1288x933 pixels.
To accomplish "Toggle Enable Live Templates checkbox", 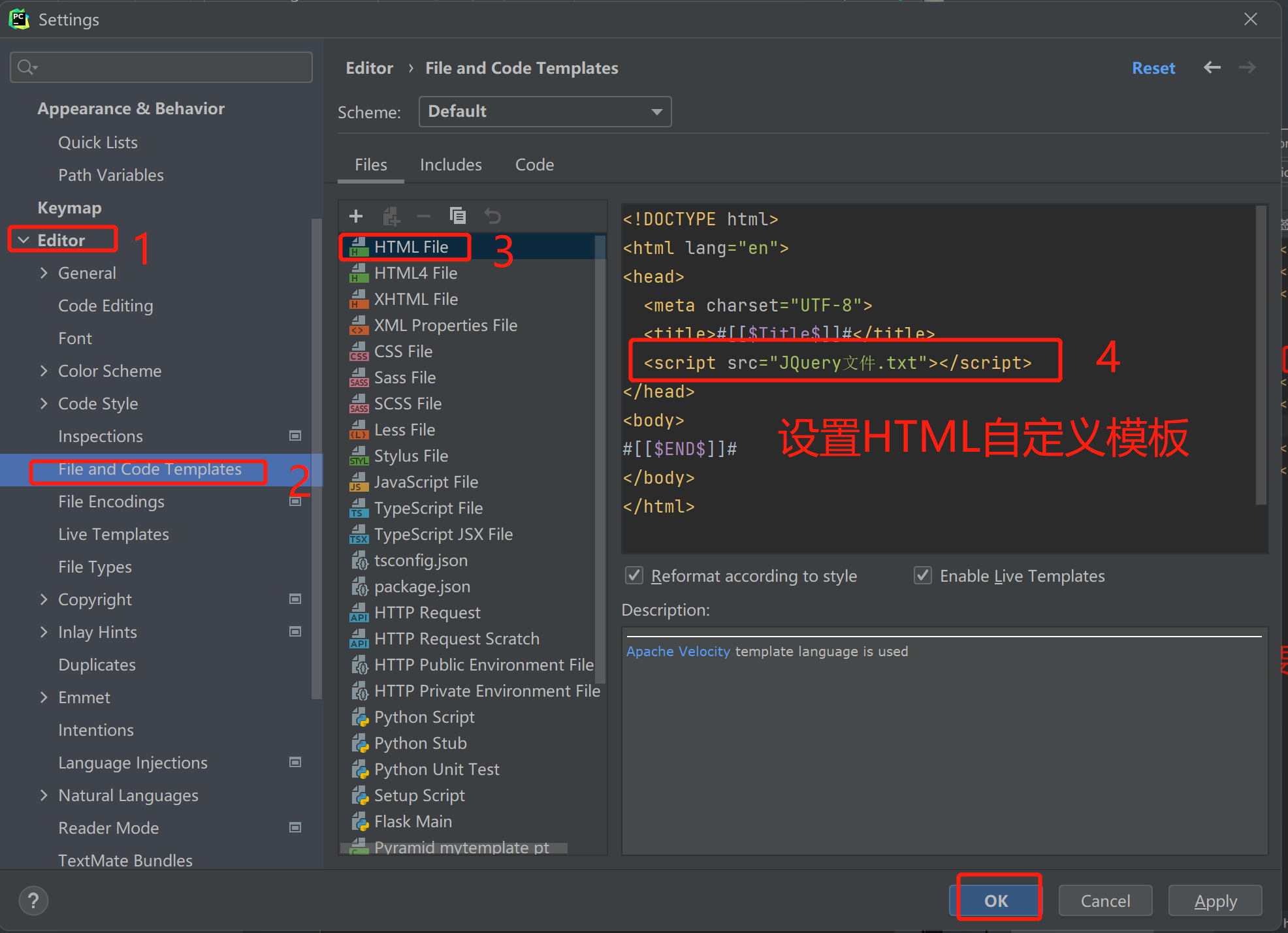I will click(x=922, y=575).
